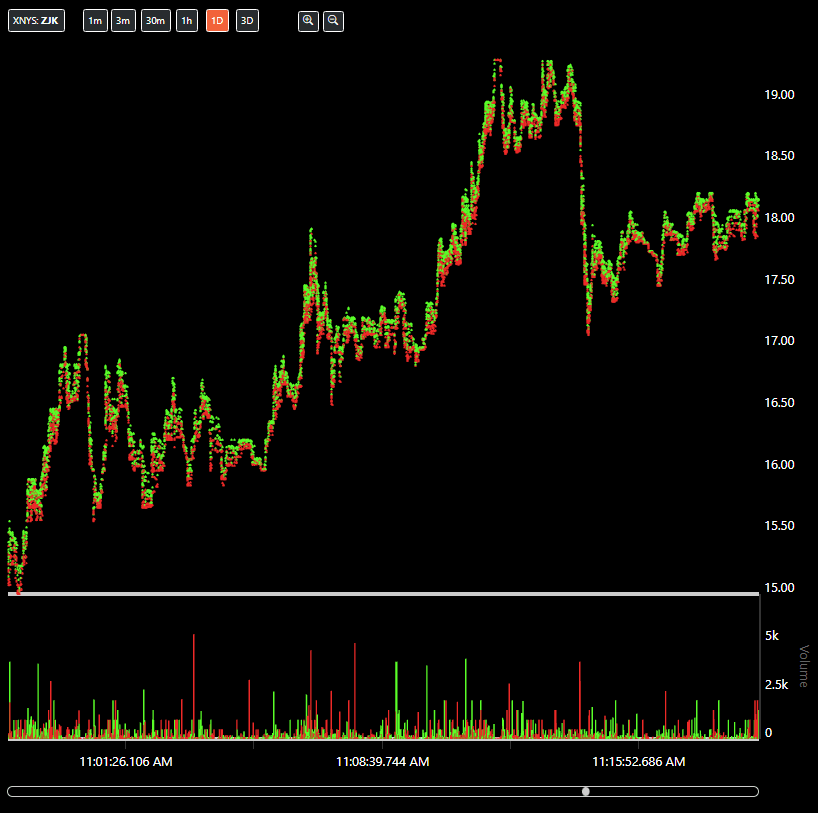Click the 11:08:39.744 AM time label
The height and width of the screenshot is (813, 818).
pyautogui.click(x=382, y=762)
